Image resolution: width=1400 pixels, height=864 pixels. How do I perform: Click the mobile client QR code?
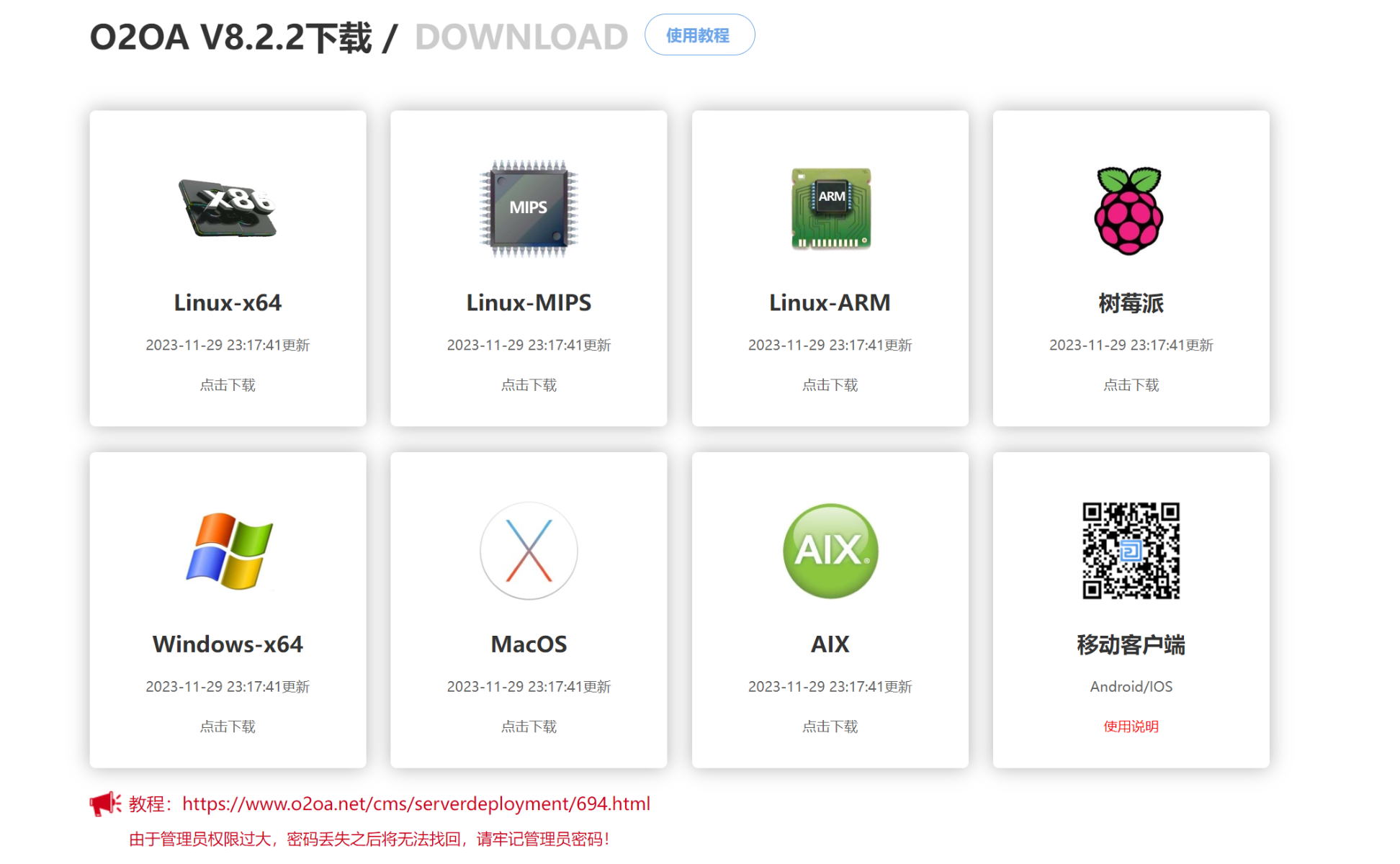1131,551
